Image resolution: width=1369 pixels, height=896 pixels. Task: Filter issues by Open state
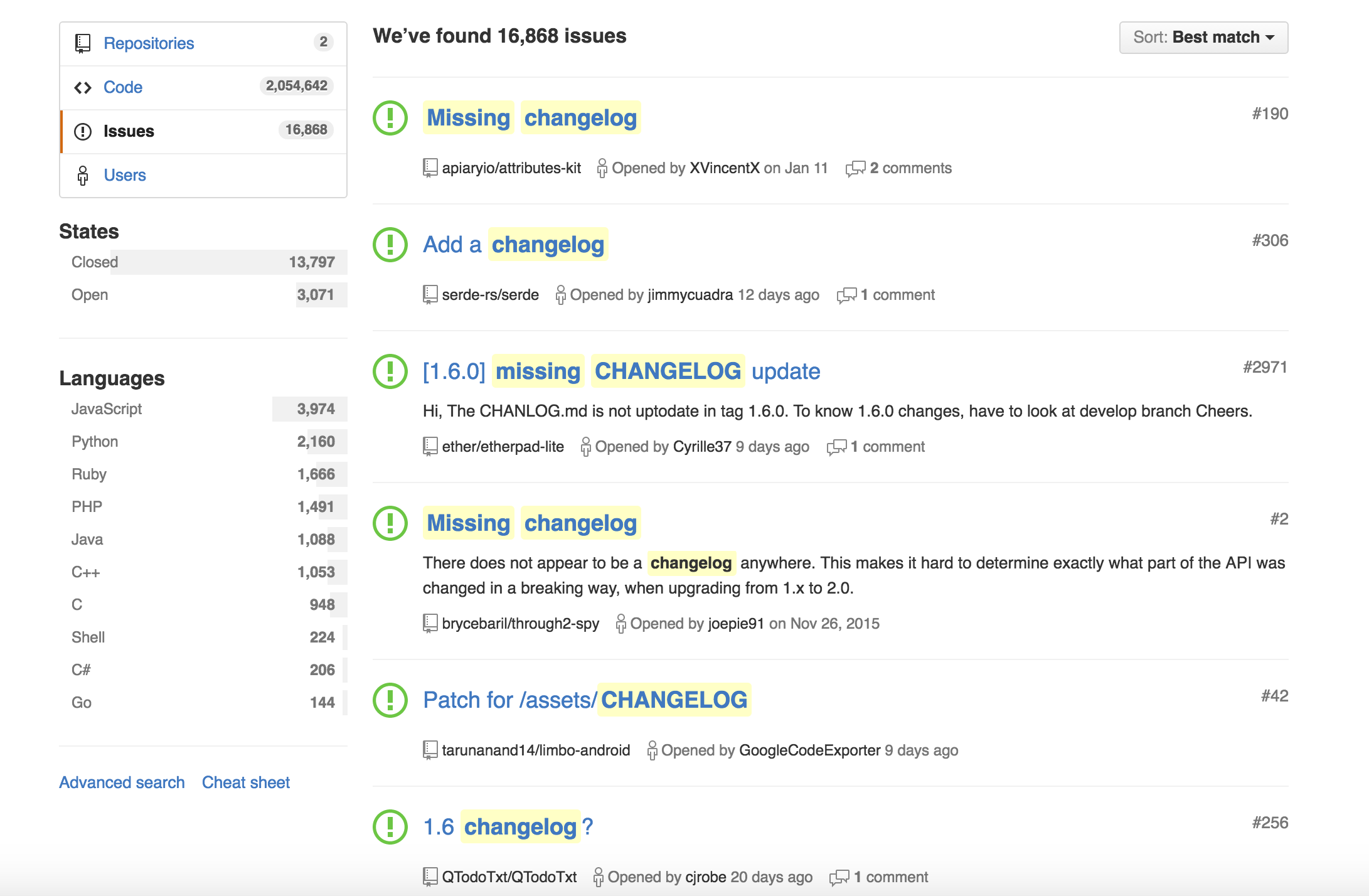tap(203, 295)
